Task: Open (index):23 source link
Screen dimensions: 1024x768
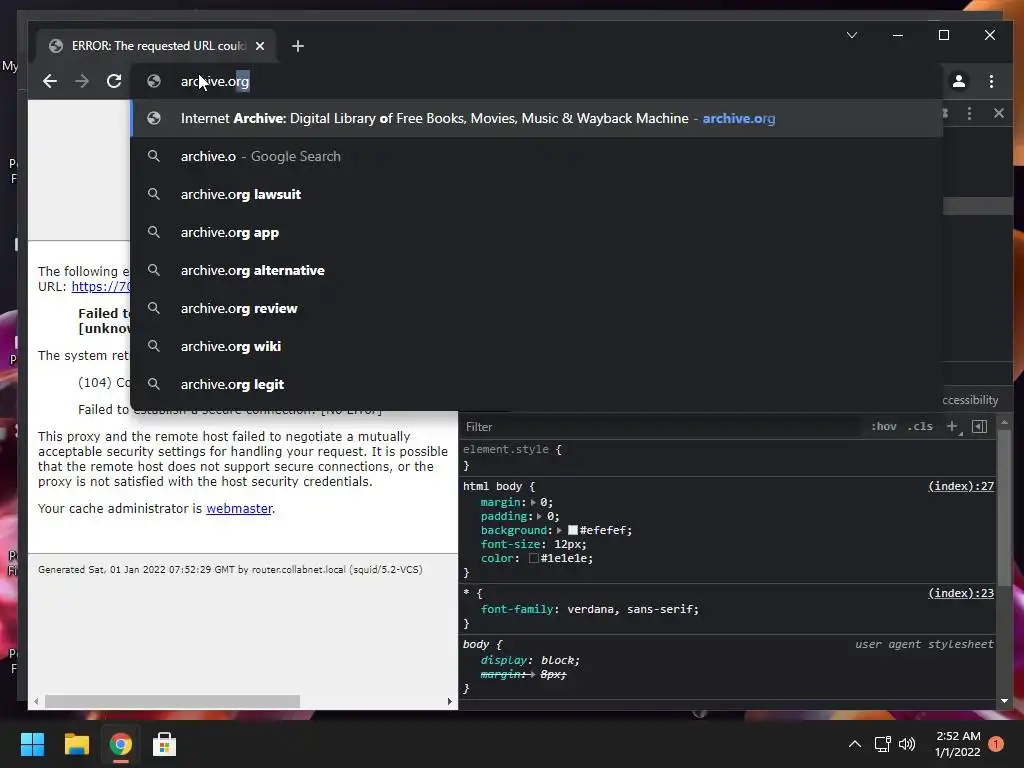Action: [961, 593]
